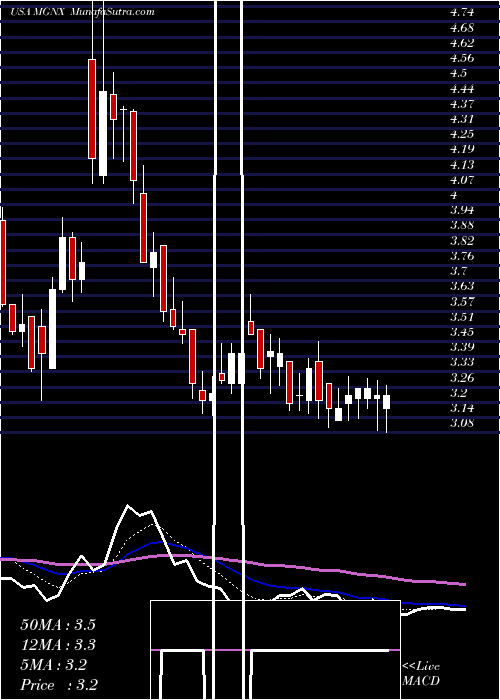Select the 3.7 axis label
Viewport: 500px width, 700px height.
coord(459,271)
